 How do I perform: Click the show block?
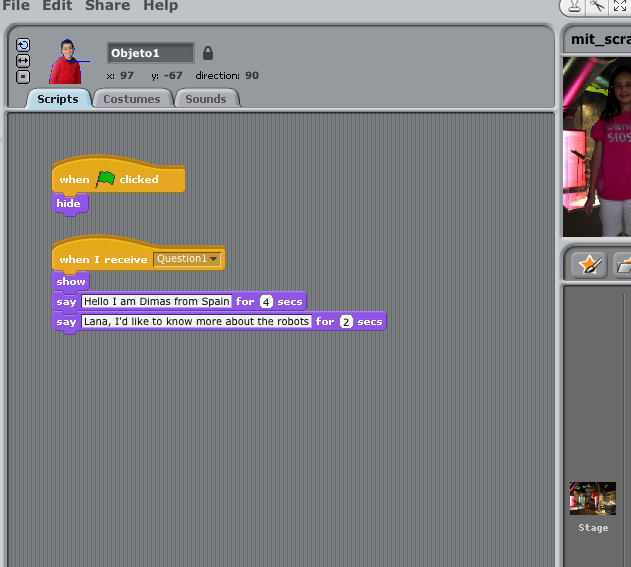point(71,281)
